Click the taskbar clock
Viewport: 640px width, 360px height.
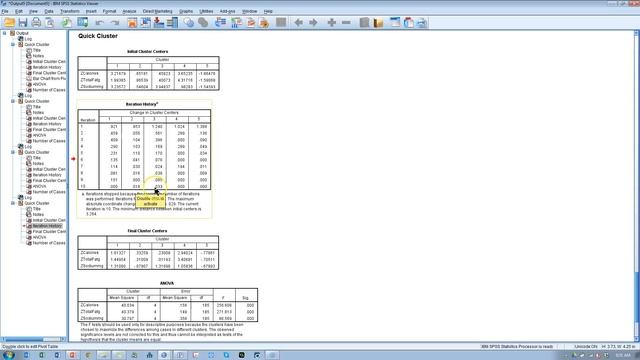[x=624, y=355]
